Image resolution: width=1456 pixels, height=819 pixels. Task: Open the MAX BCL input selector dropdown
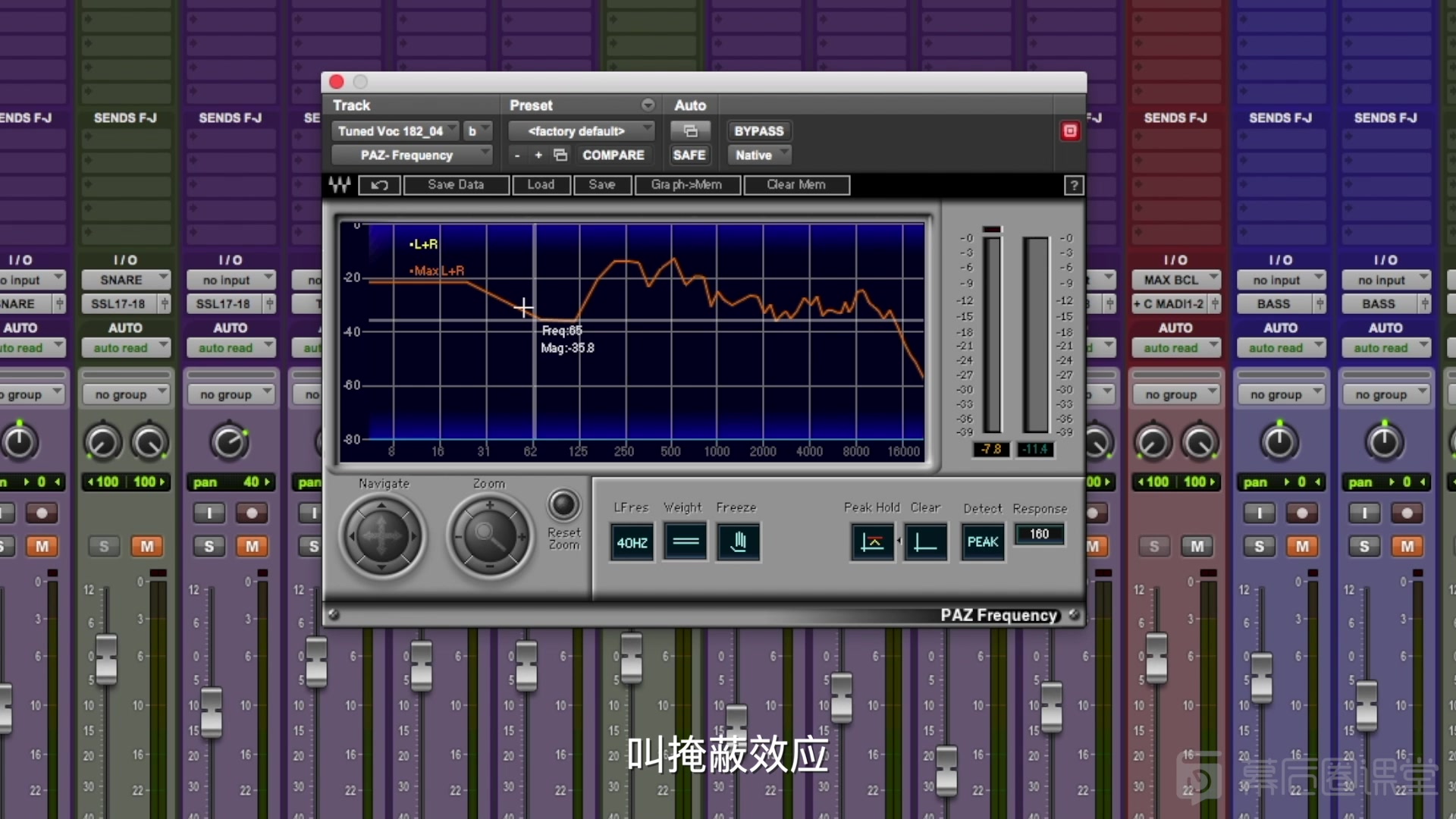pyautogui.click(x=1176, y=280)
